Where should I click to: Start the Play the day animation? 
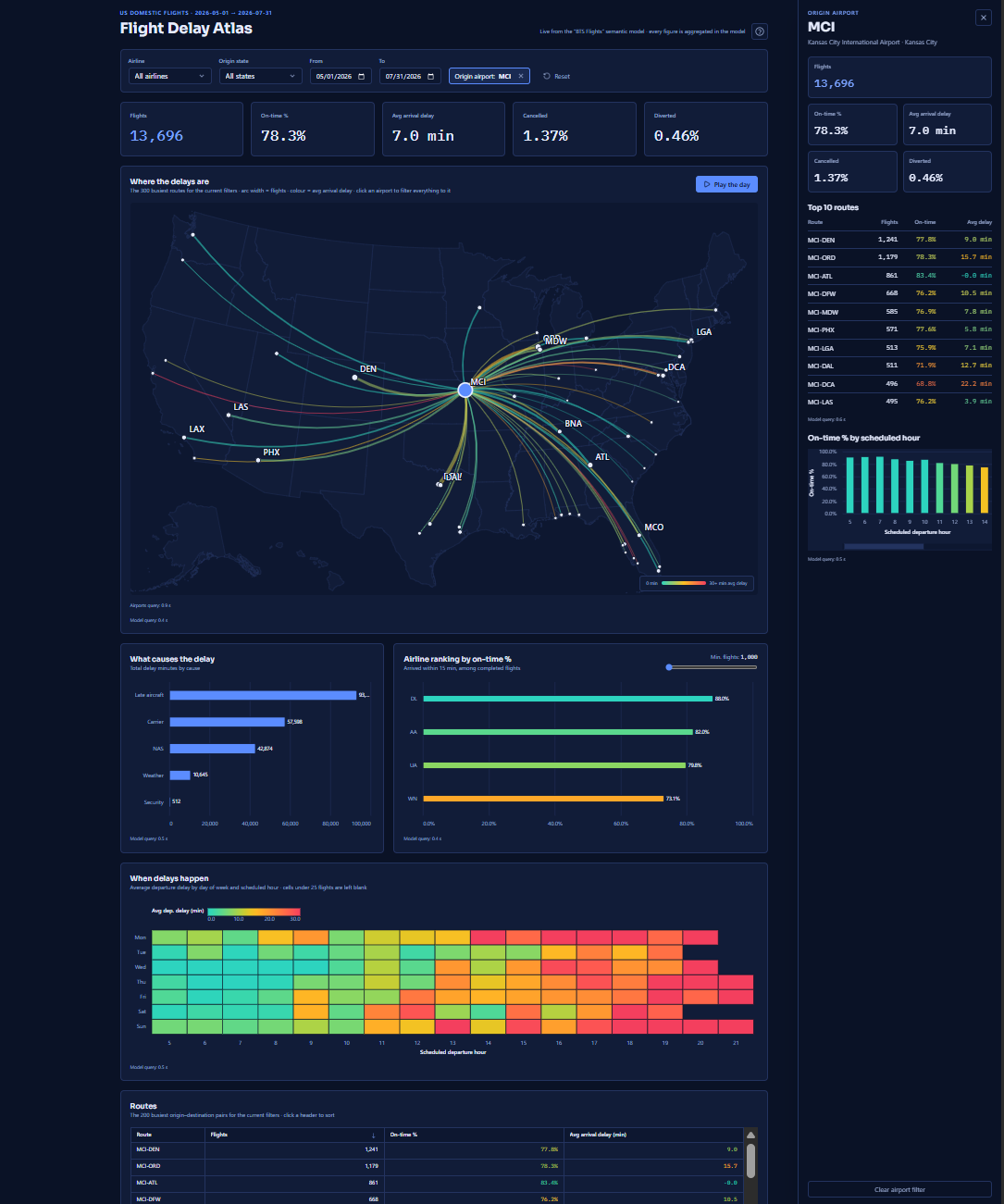point(726,184)
